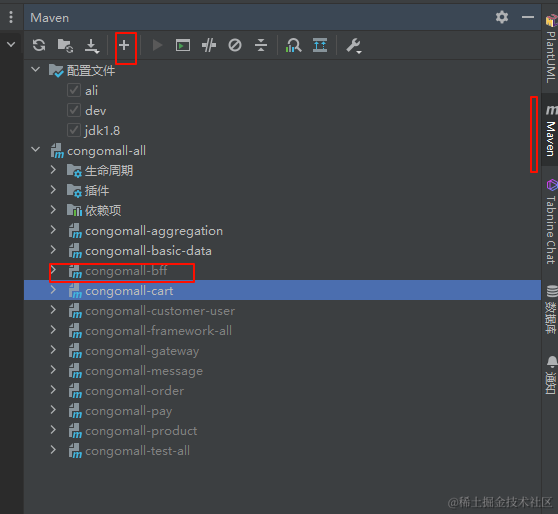This screenshot has width=558, height=514.
Task: Expand the congomall-bff module
Action: (53, 270)
